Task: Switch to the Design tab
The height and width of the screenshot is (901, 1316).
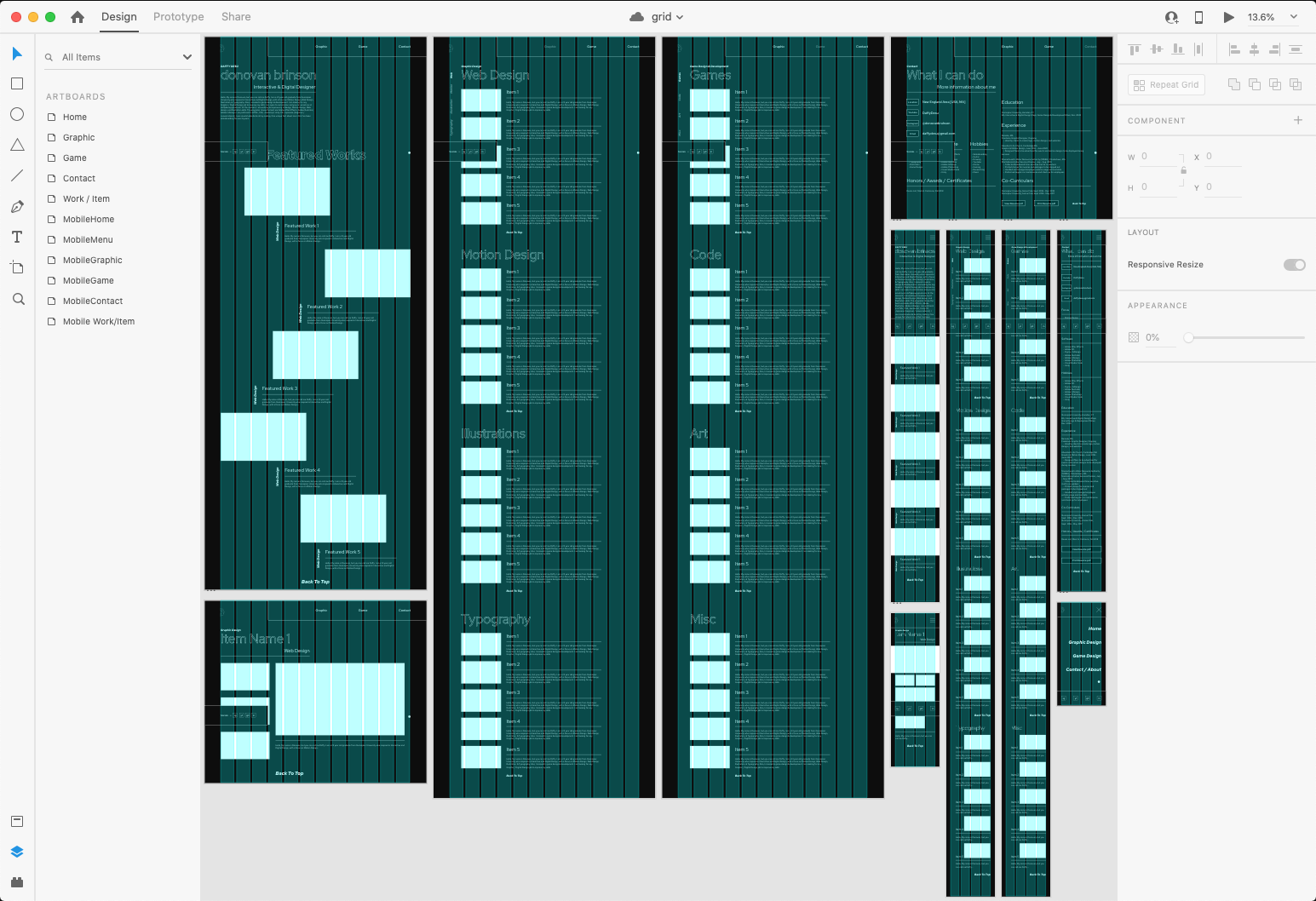Action: pos(119,17)
